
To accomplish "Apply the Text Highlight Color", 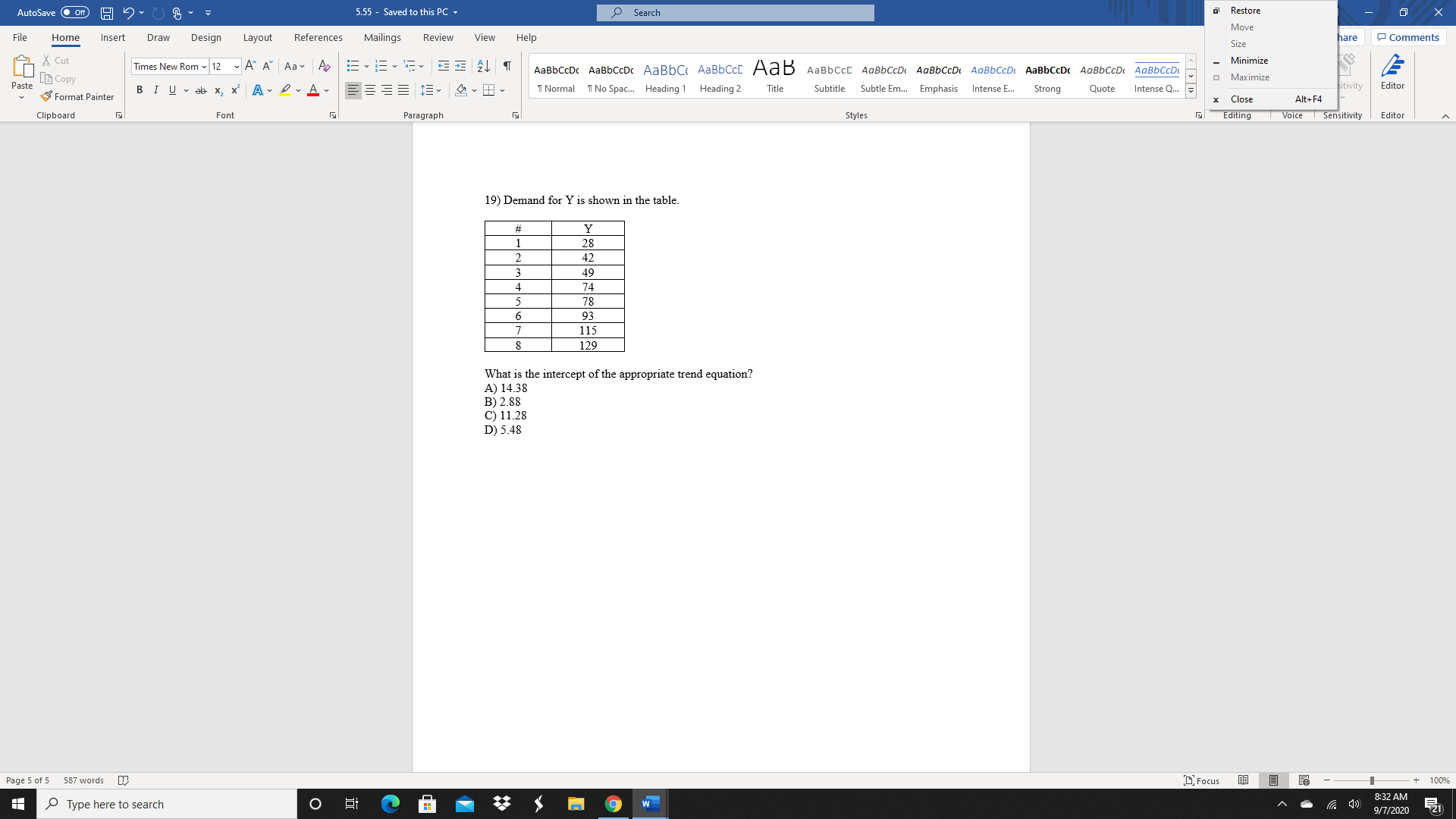I will (x=284, y=90).
